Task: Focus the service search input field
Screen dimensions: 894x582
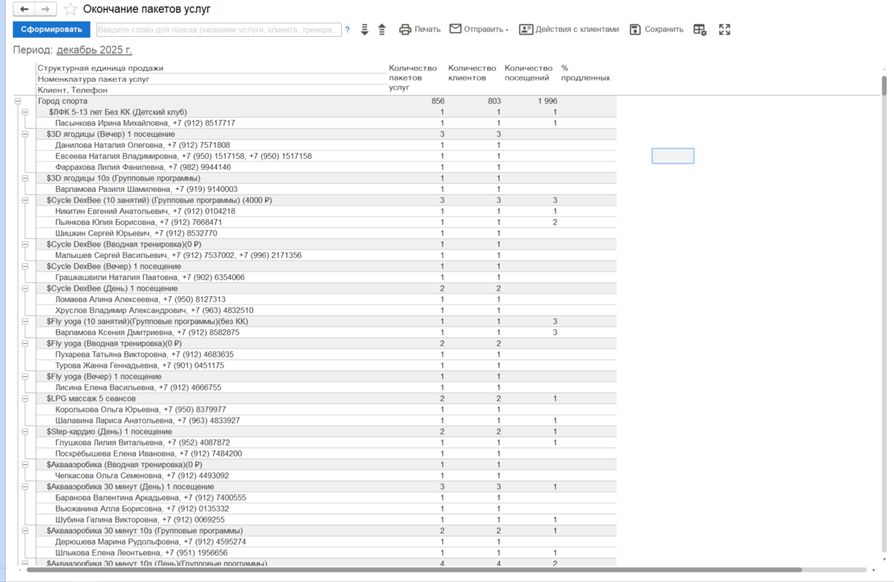Action: (x=218, y=30)
